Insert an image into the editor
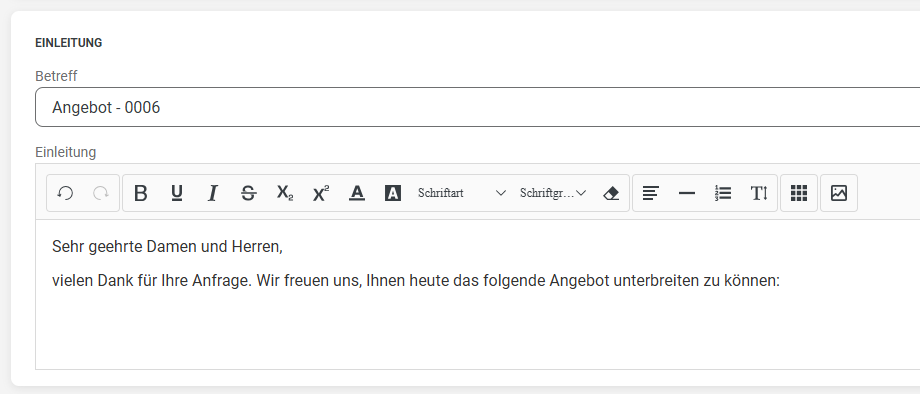Viewport: 920px width, 394px height. (839, 193)
